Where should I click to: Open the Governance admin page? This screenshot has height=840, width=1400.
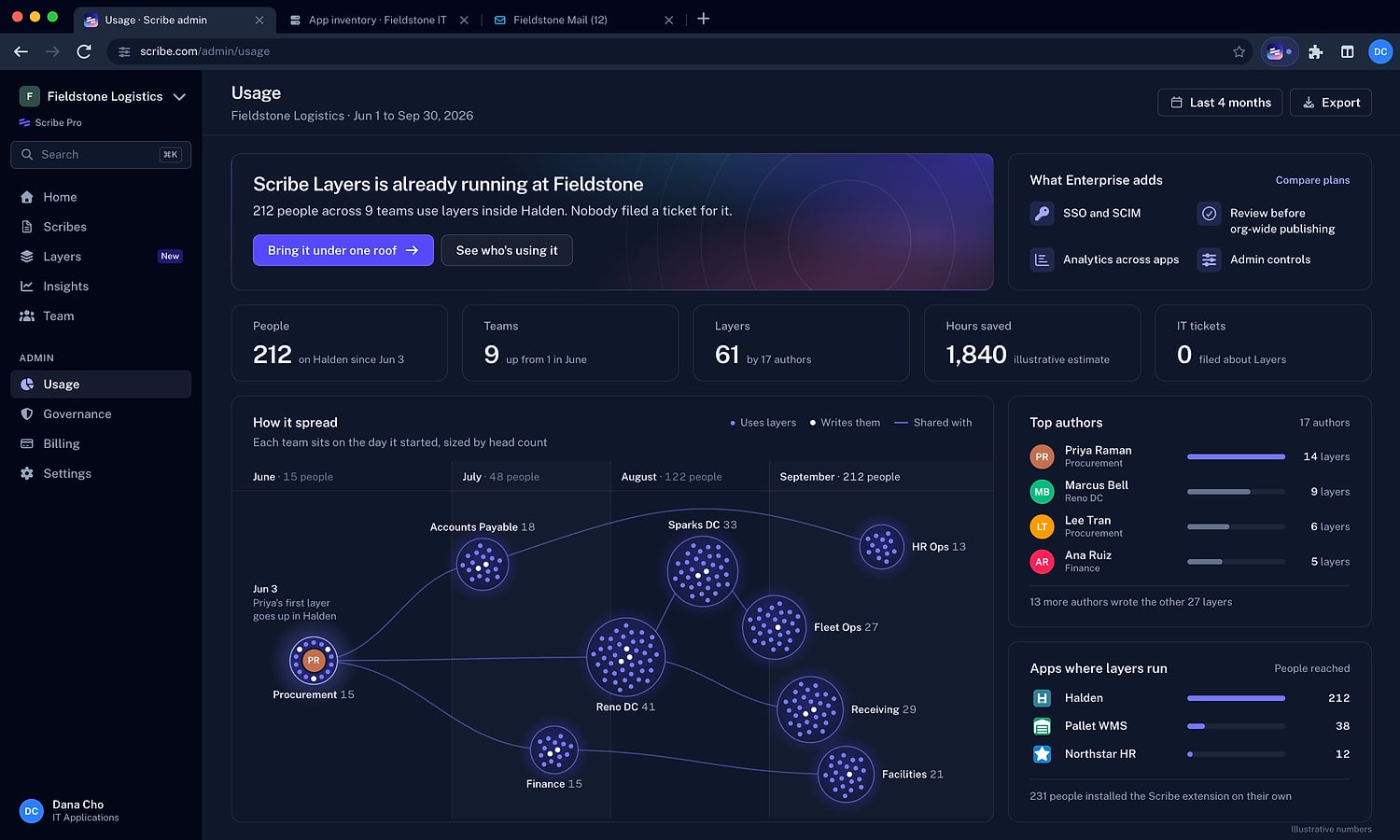click(x=101, y=414)
